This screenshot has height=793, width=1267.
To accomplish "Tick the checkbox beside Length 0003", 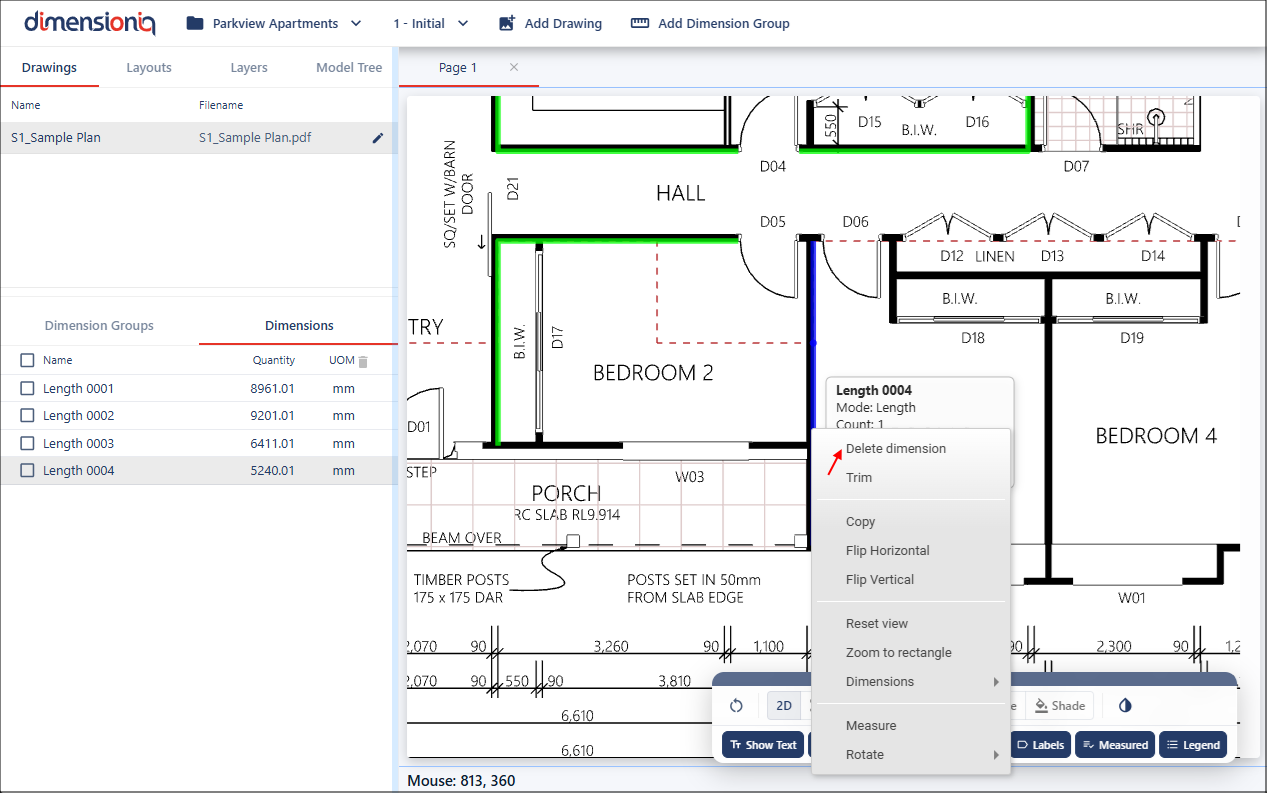I will [27, 444].
